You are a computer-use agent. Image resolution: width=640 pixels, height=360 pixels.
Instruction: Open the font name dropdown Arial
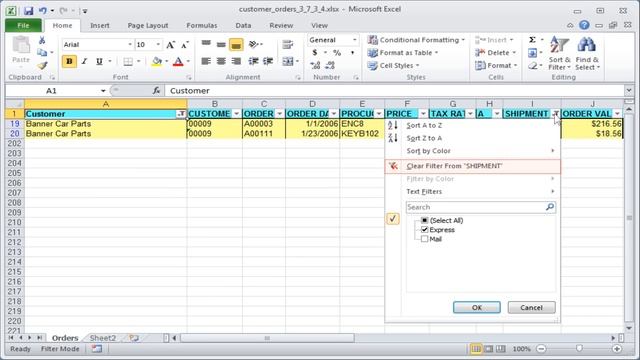(130, 44)
